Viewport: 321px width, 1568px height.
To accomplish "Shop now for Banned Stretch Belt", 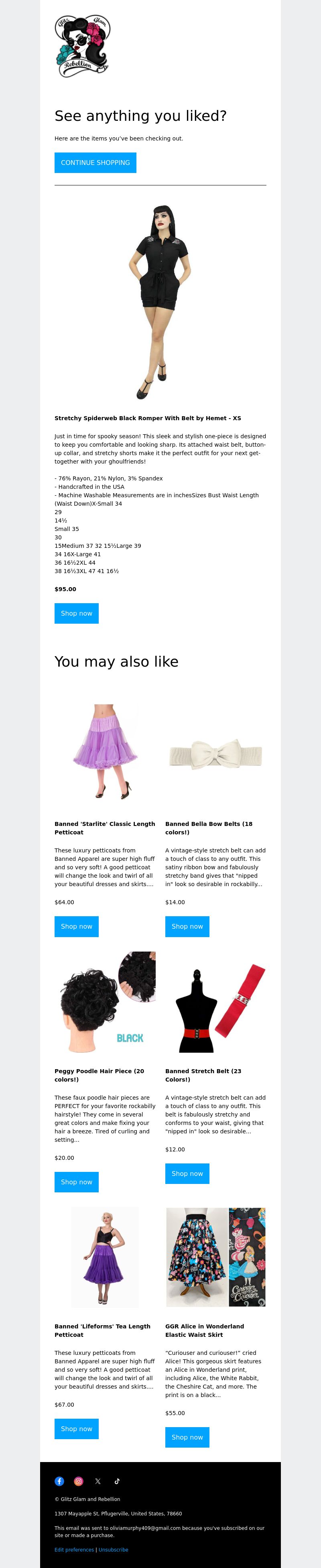I will coord(187,1173).
